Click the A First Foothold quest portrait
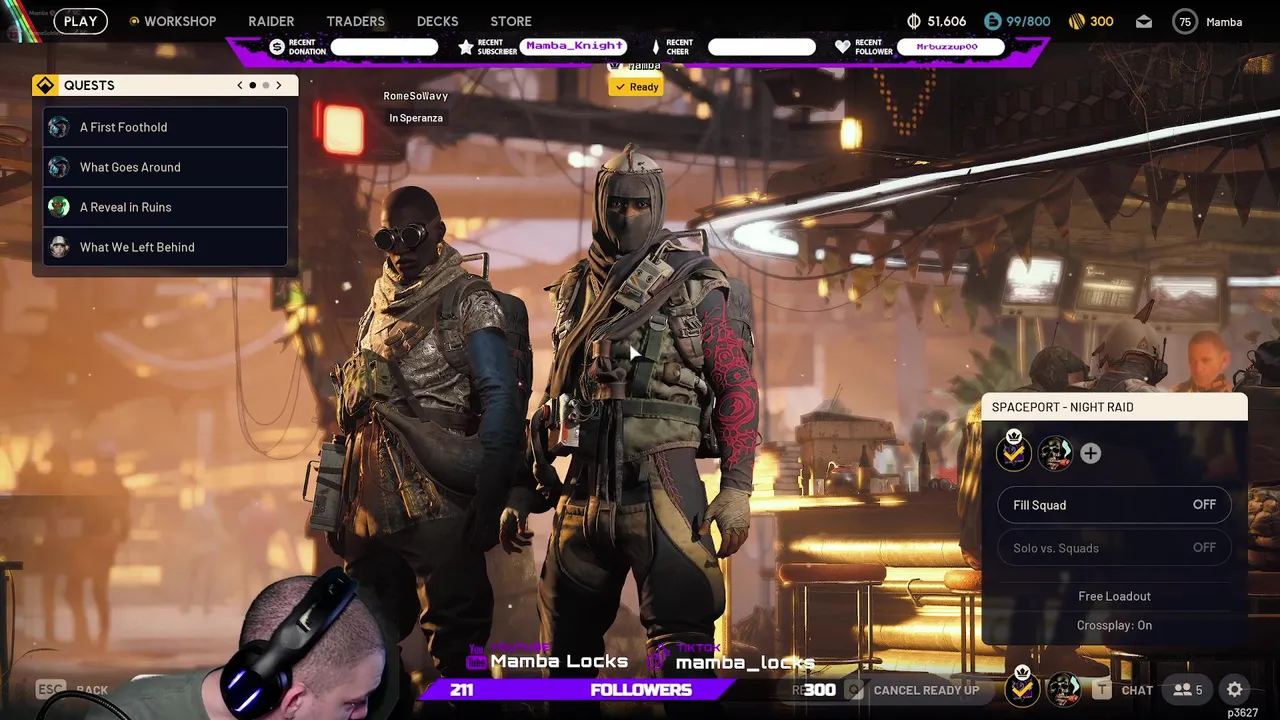The image size is (1280, 720). (x=59, y=127)
